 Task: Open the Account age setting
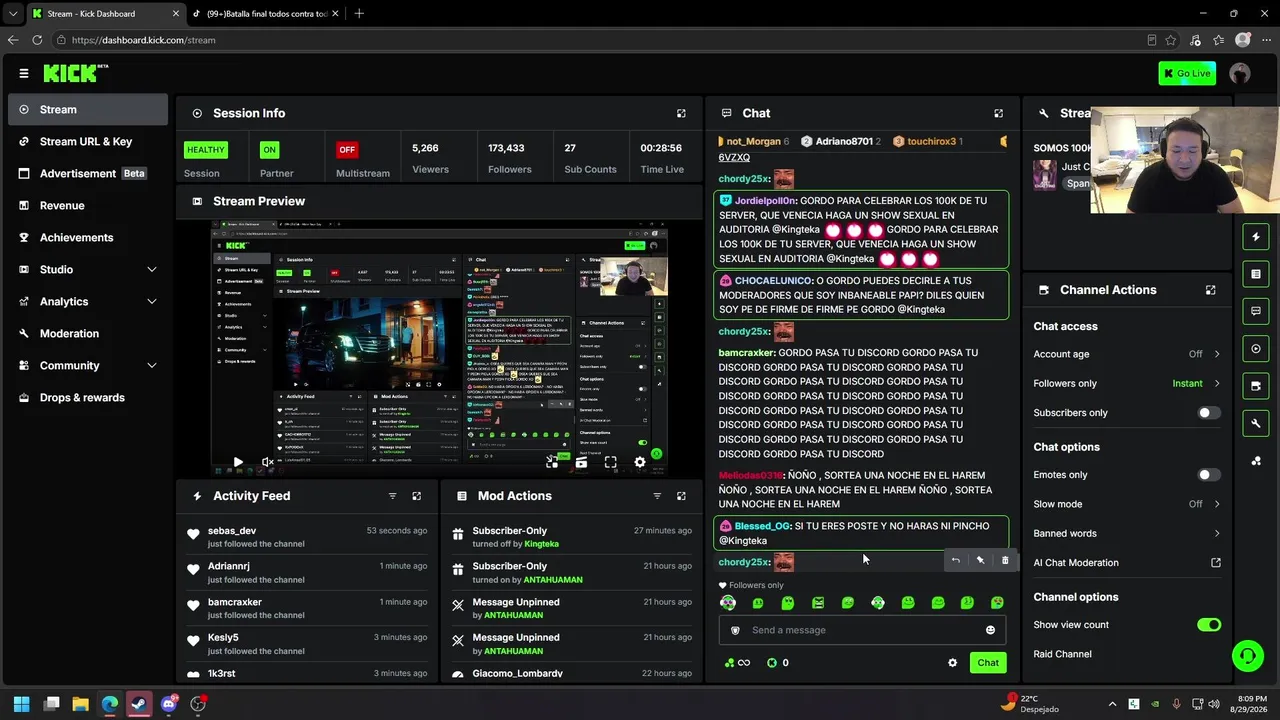click(1127, 354)
